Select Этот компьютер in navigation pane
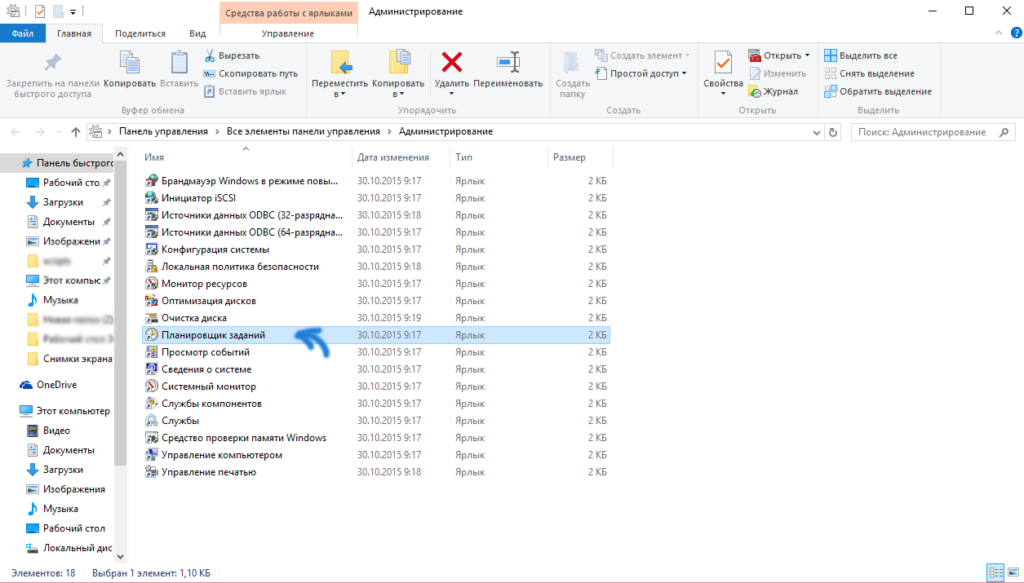 pos(65,411)
